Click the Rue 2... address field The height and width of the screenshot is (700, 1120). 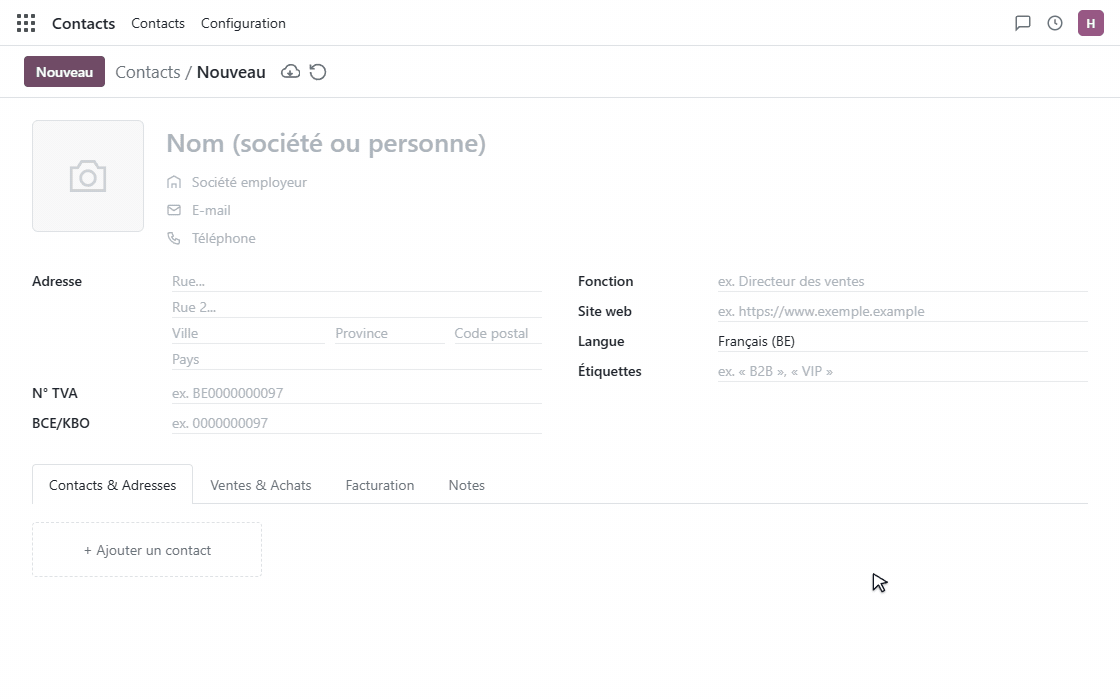356,307
